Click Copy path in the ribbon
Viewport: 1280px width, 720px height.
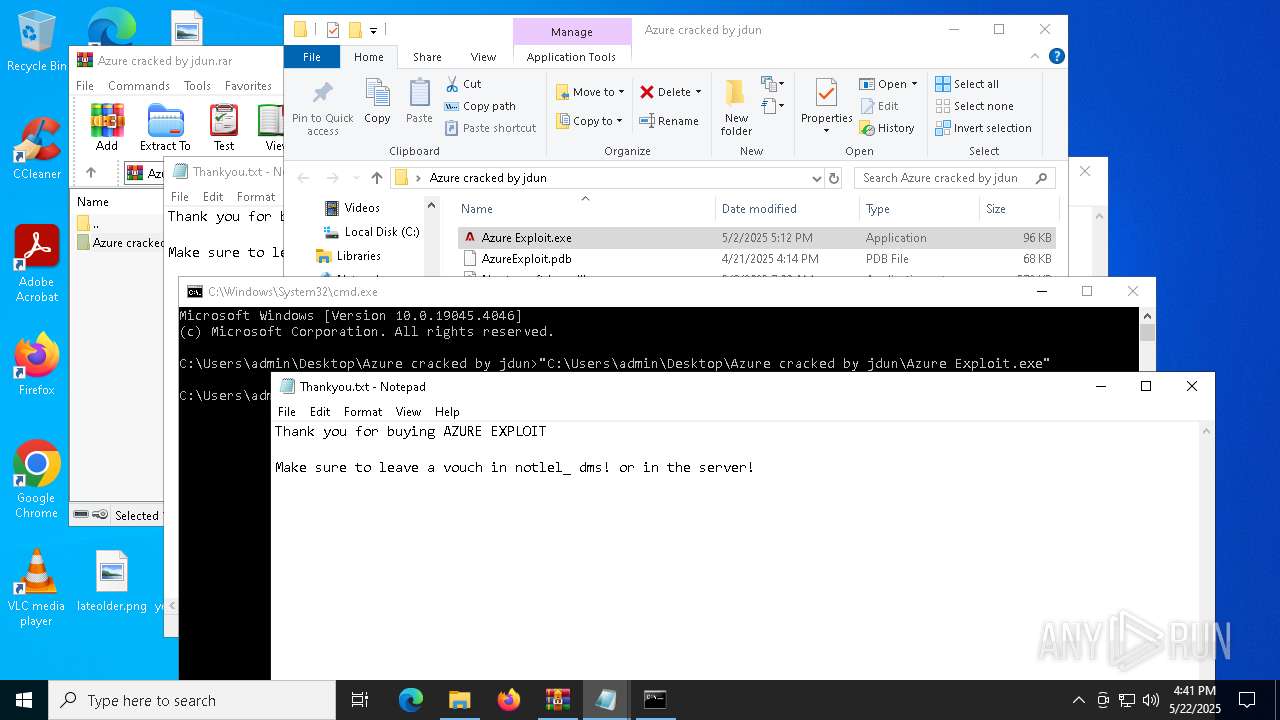click(x=480, y=106)
